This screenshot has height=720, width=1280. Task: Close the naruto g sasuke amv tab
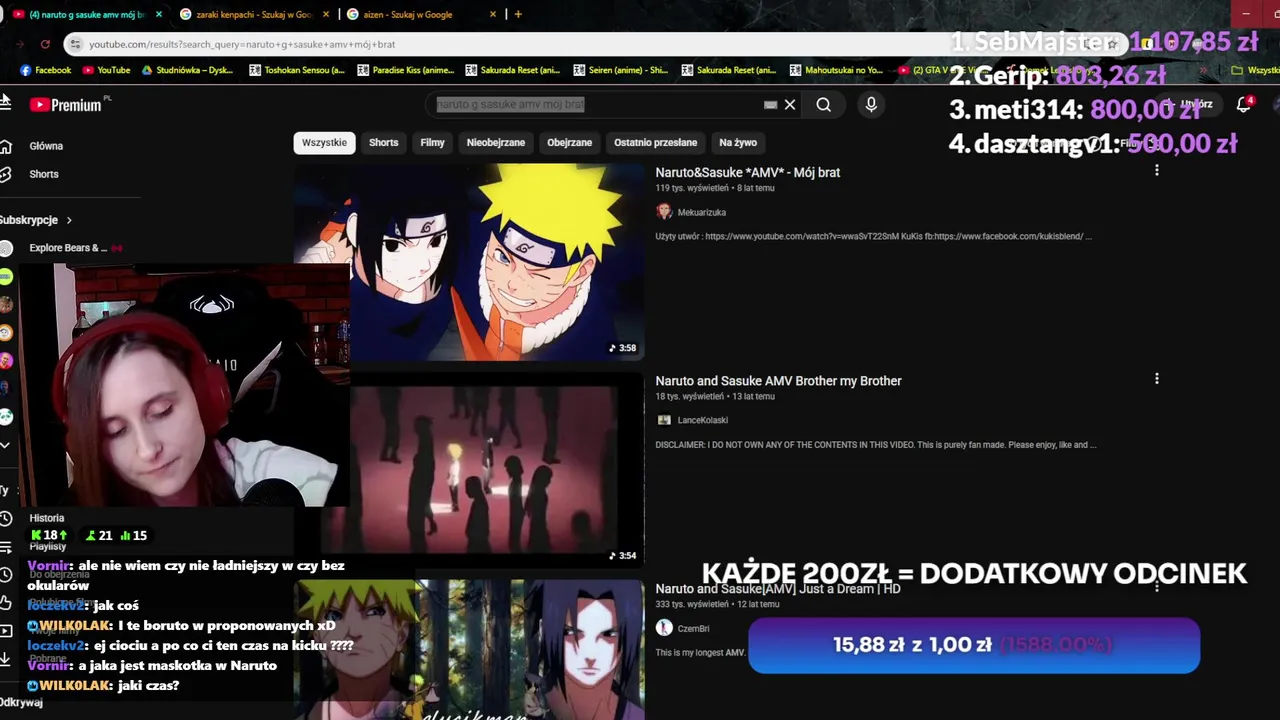tap(159, 14)
